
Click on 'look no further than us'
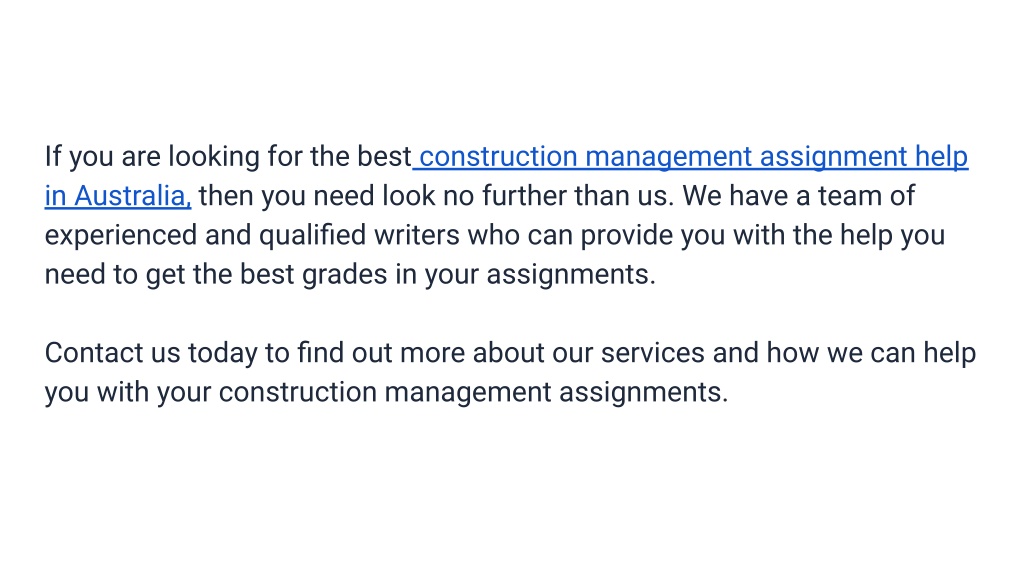pyautogui.click(x=528, y=196)
